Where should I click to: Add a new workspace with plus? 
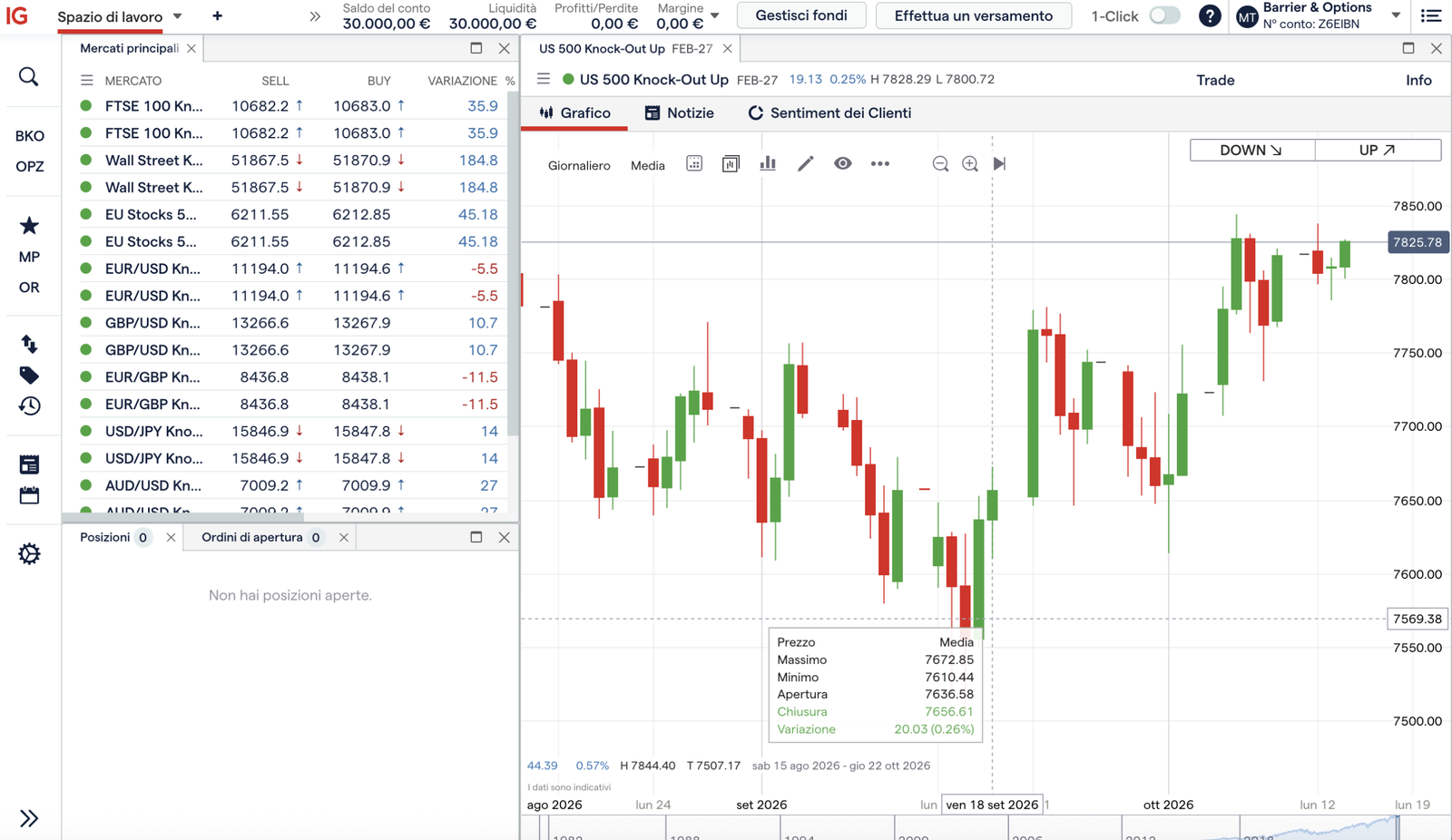[x=217, y=16]
